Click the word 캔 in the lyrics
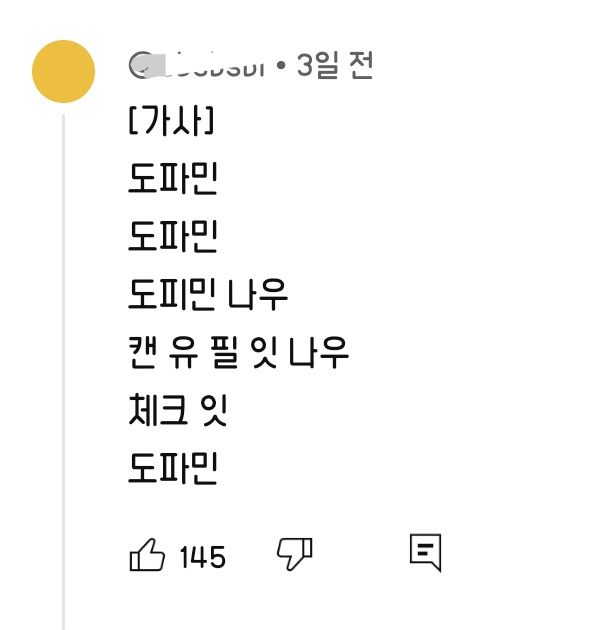616x630 pixels. (146, 352)
